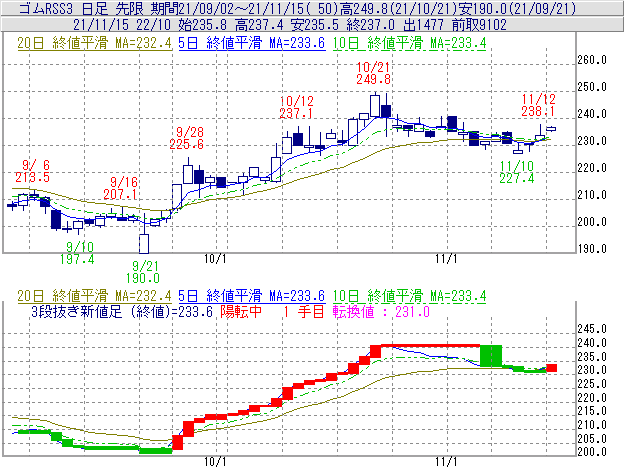Click the 11/1 date under upper chart
The width and height of the screenshot is (624, 475).
(x=446, y=259)
